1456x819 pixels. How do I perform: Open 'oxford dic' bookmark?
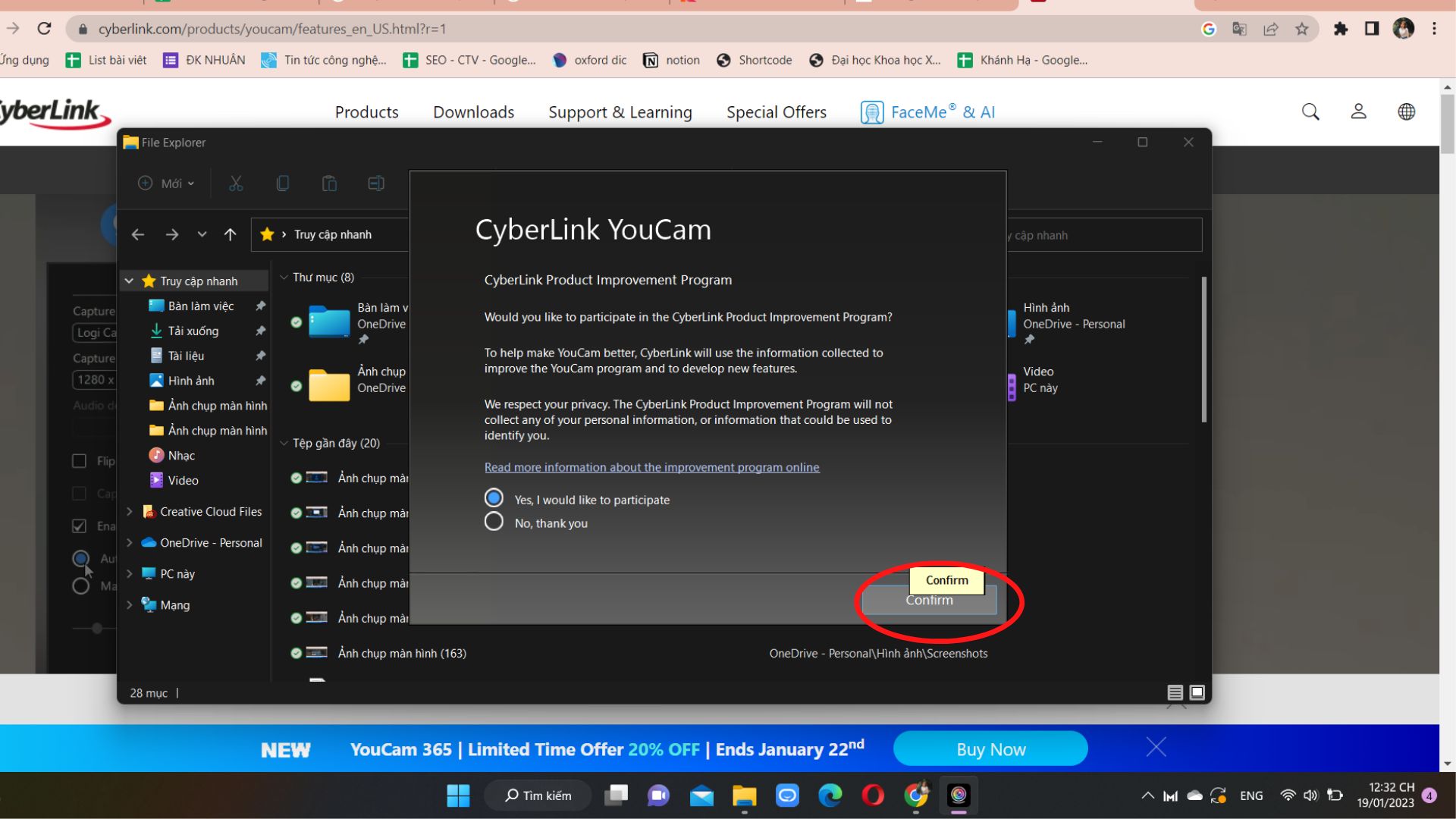point(590,60)
